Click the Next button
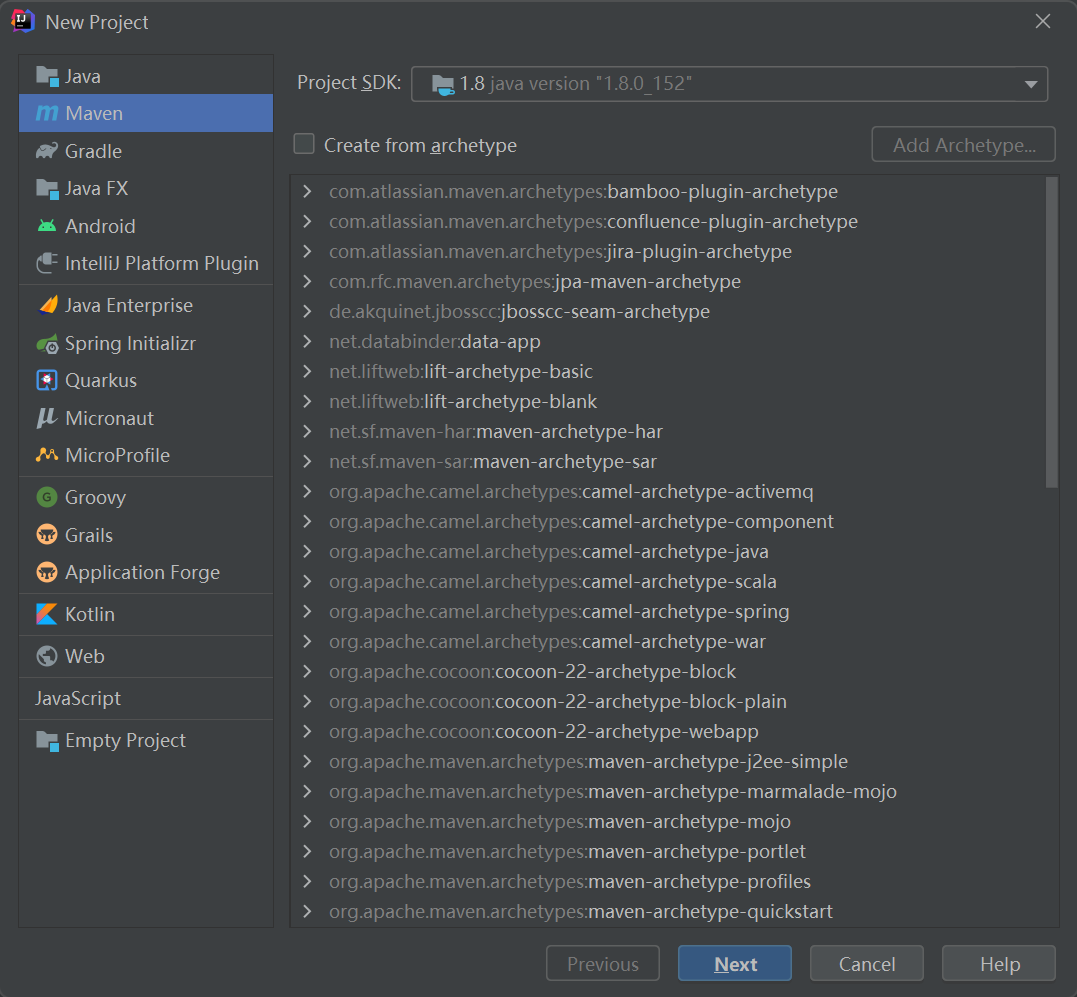 tap(734, 963)
